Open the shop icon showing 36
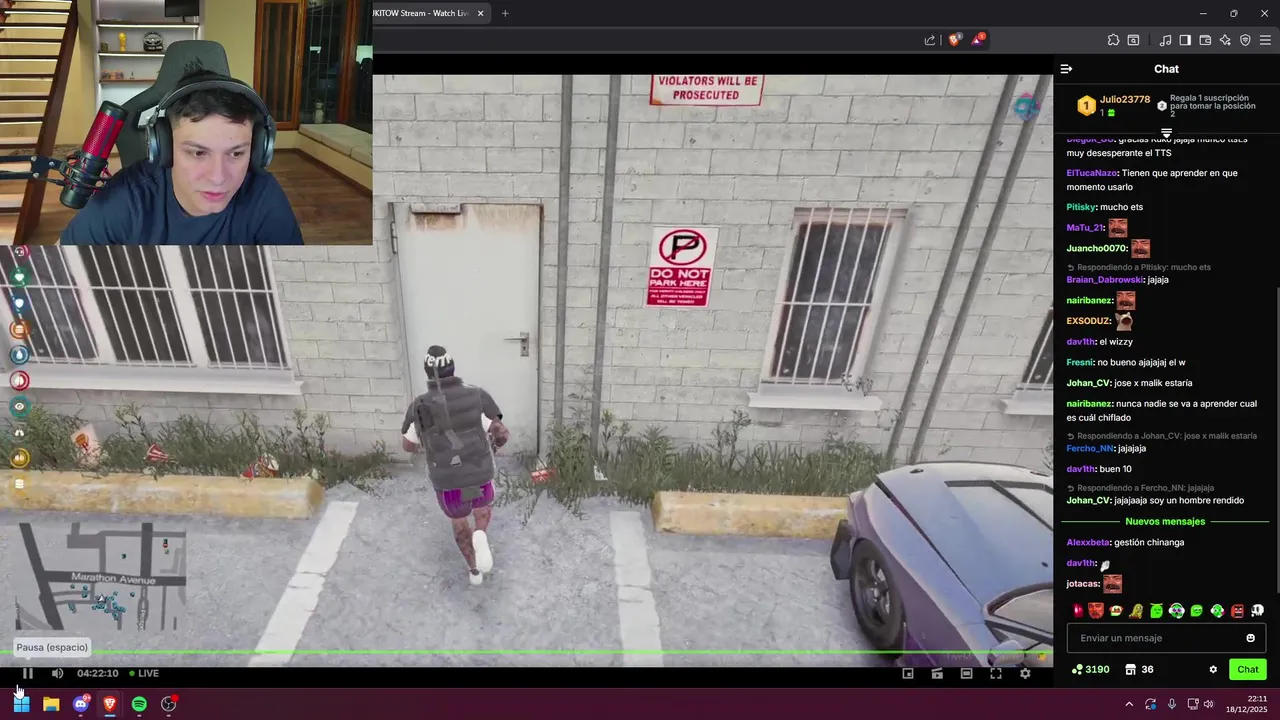Screen dimensions: 1280x720 point(1139,669)
